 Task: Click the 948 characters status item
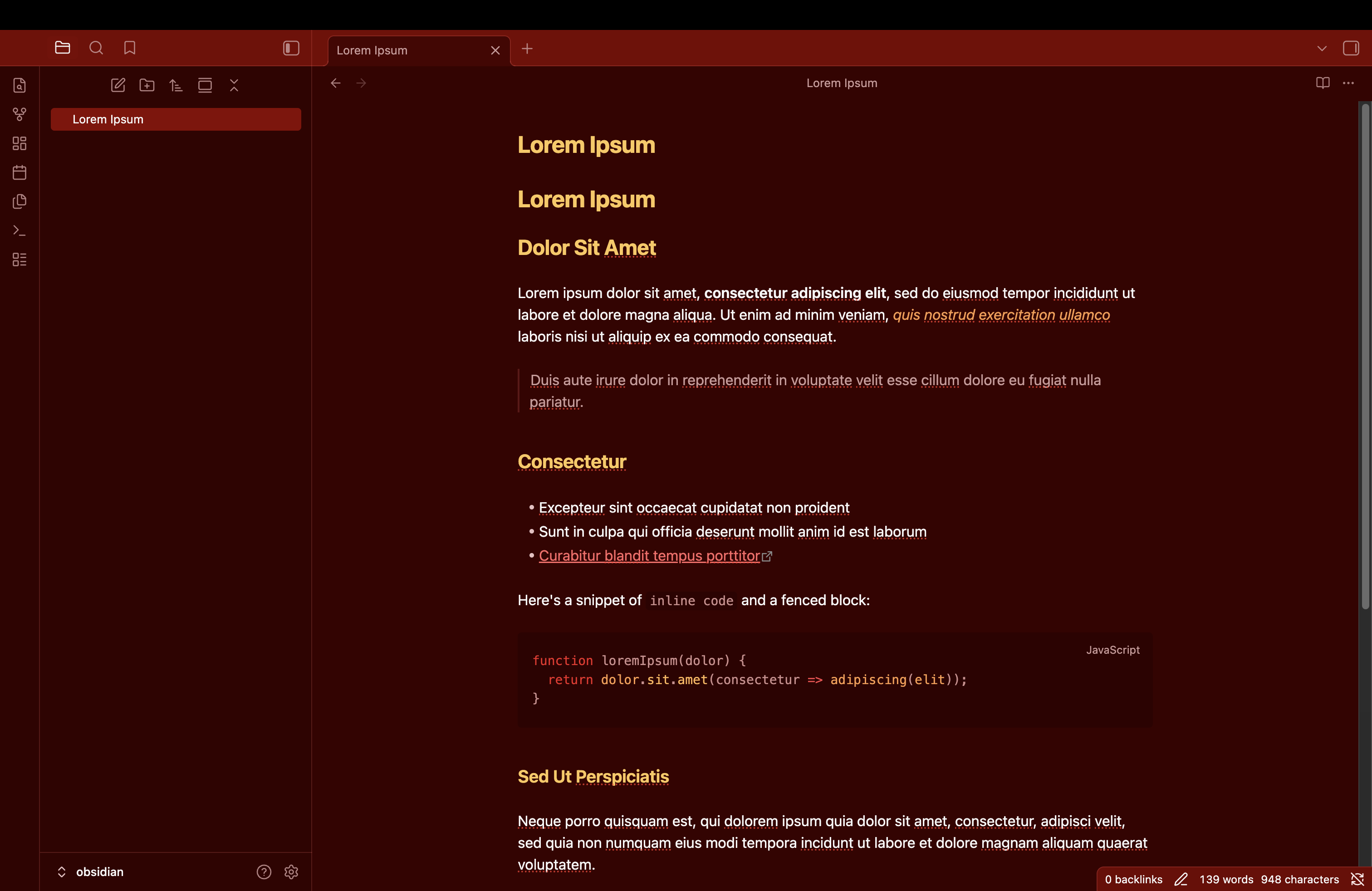click(x=1299, y=880)
